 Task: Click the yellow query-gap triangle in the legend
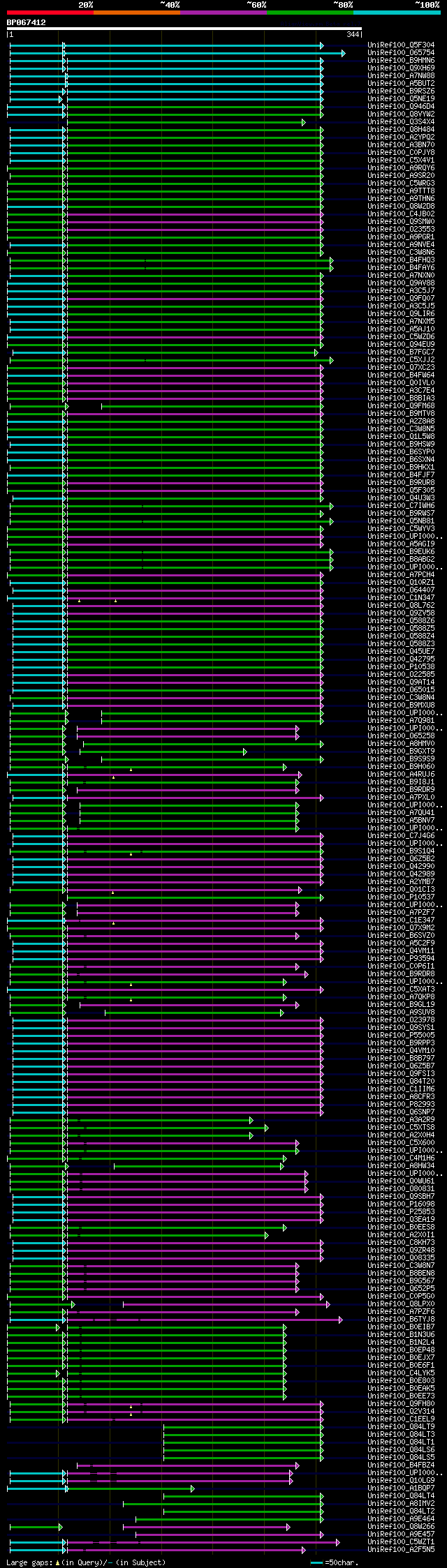(57, 1562)
